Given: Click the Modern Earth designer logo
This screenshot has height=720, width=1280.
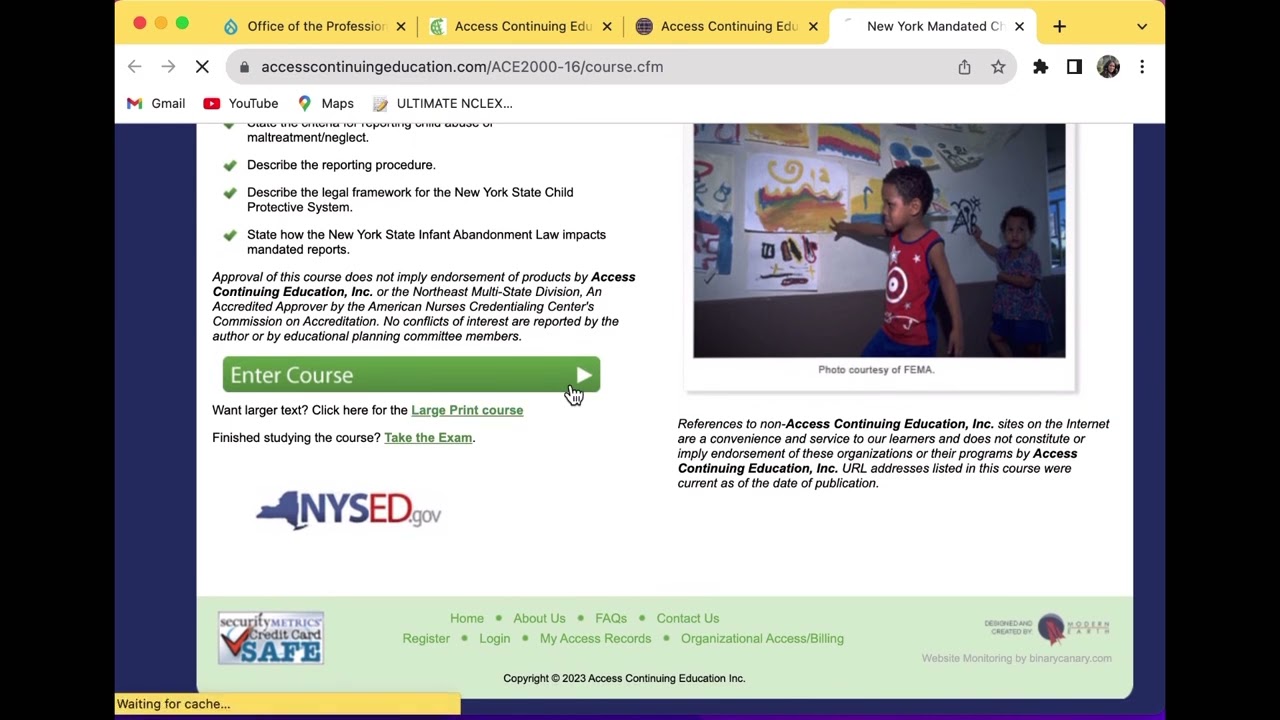Looking at the screenshot, I should point(1047,627).
